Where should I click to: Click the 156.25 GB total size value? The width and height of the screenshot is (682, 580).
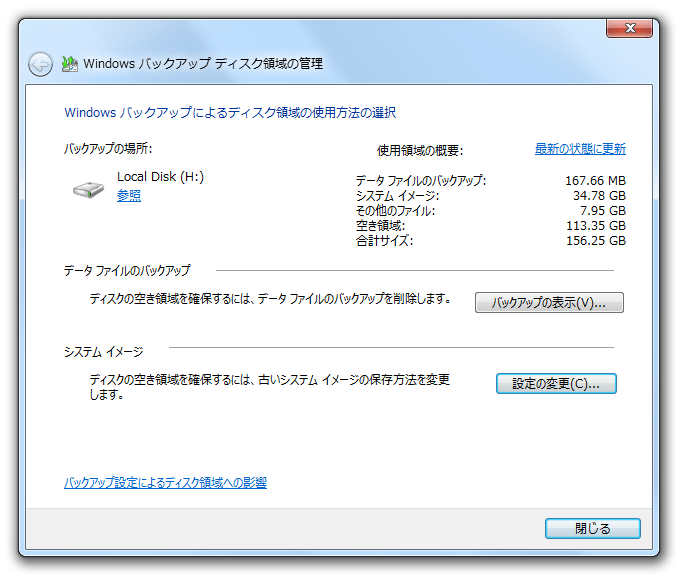pyautogui.click(x=595, y=241)
